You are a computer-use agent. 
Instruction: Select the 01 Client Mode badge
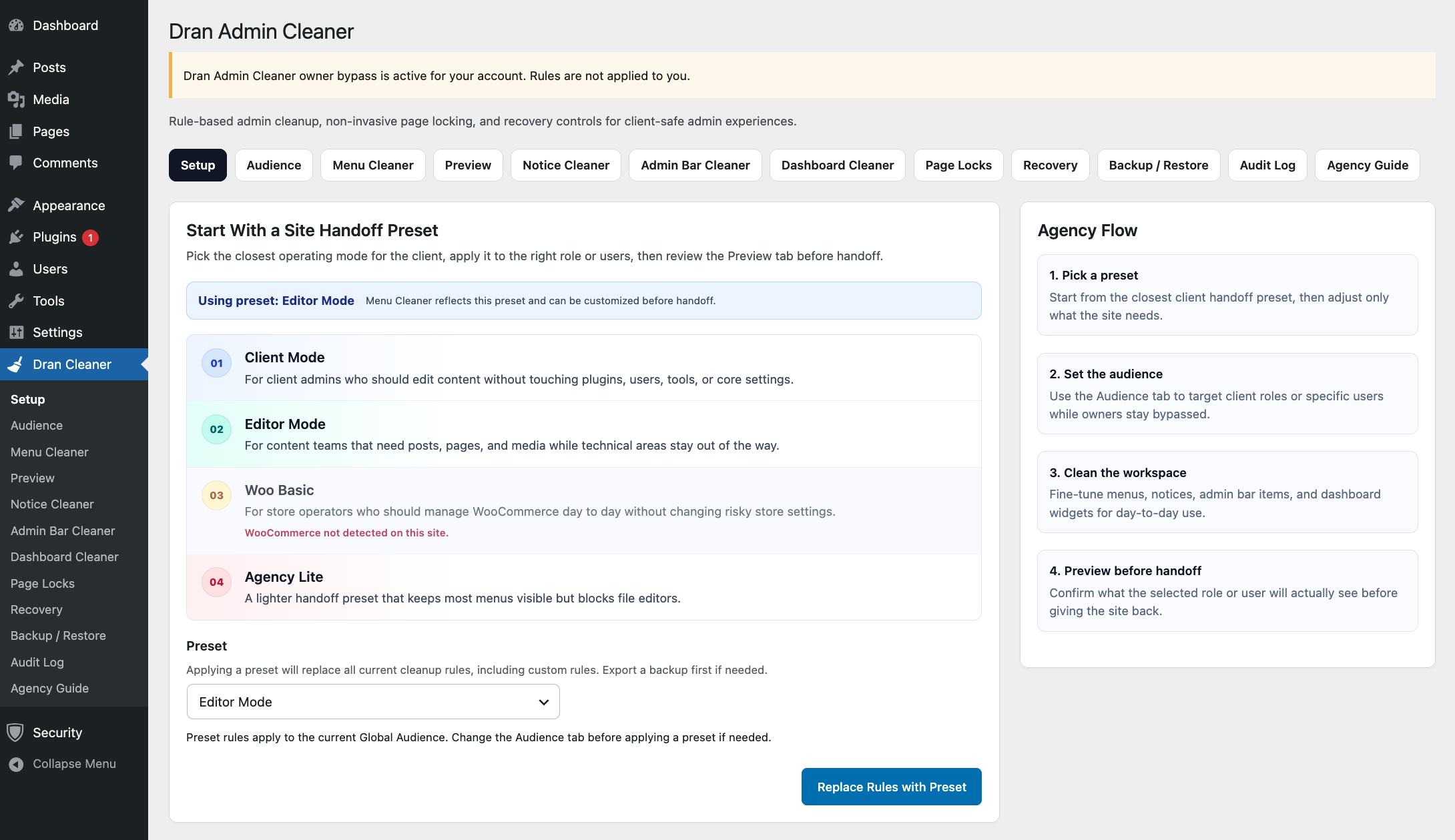pyautogui.click(x=217, y=363)
